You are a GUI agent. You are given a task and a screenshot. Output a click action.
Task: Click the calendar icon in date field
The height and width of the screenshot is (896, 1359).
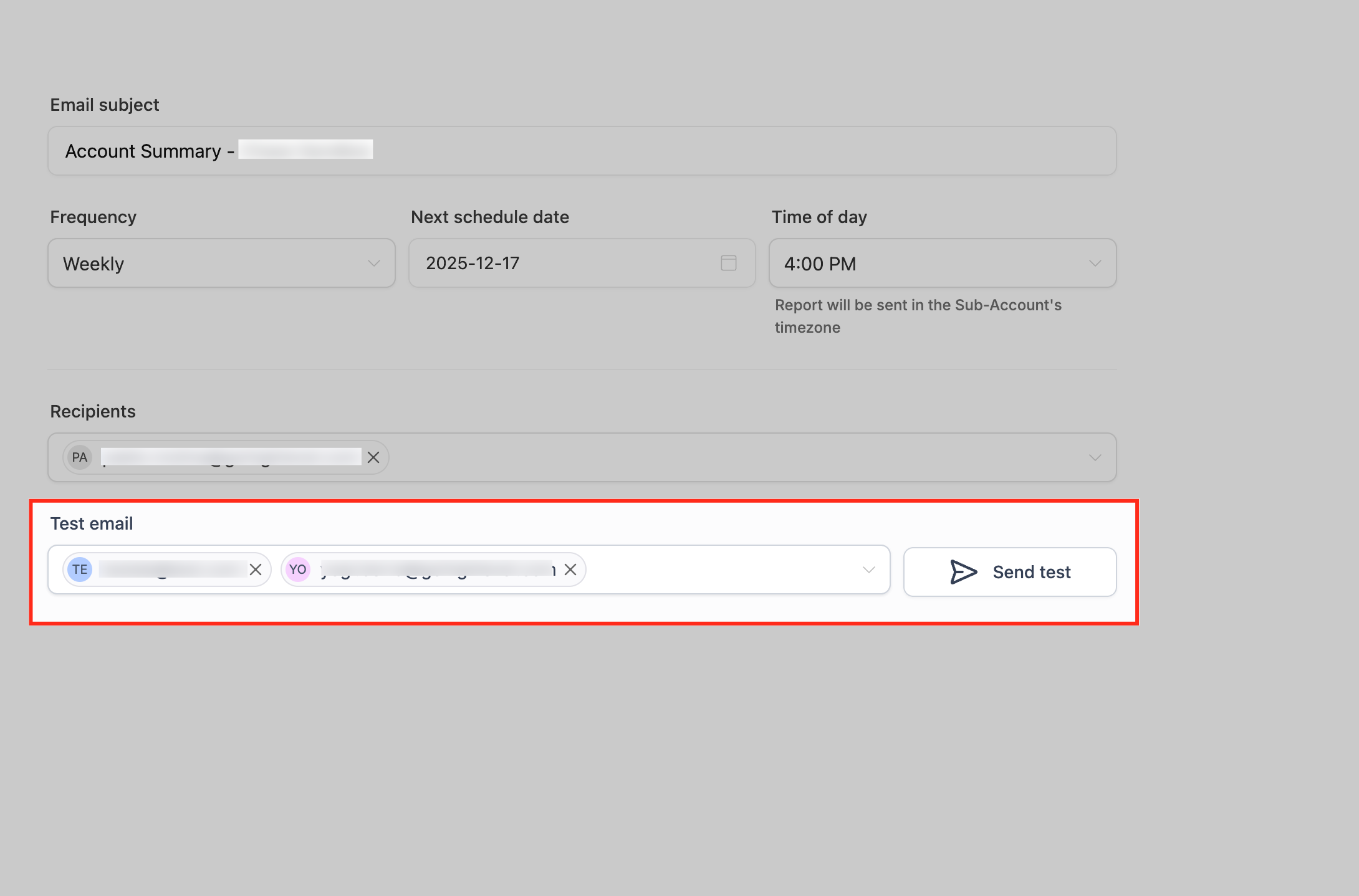coord(728,263)
